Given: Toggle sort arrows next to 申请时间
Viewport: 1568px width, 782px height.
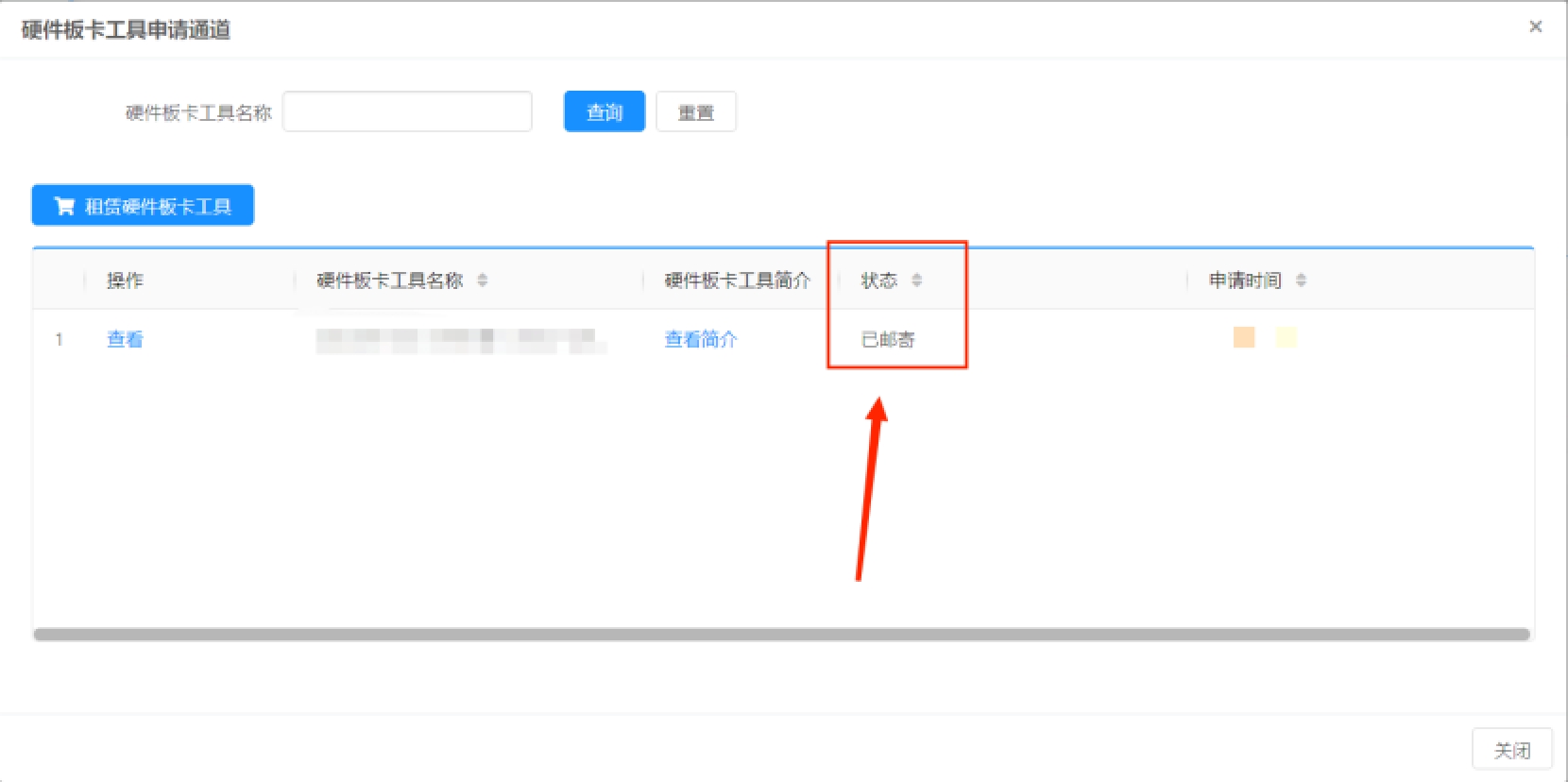Looking at the screenshot, I should point(1301,280).
